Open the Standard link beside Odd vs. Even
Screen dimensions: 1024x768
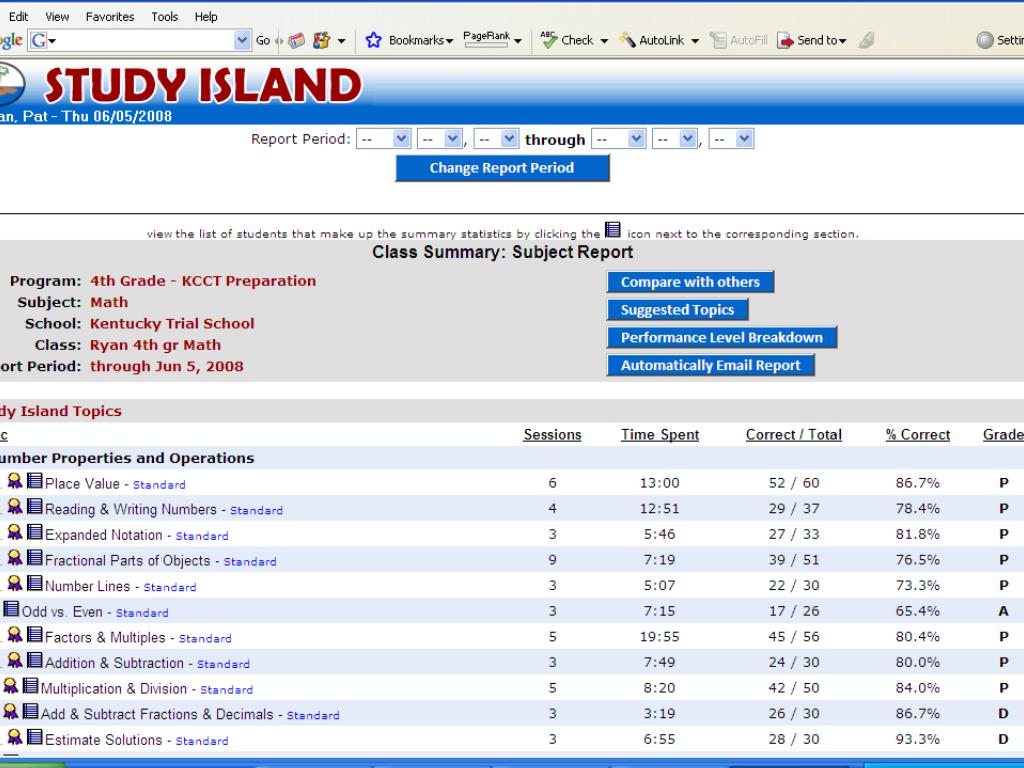142,613
